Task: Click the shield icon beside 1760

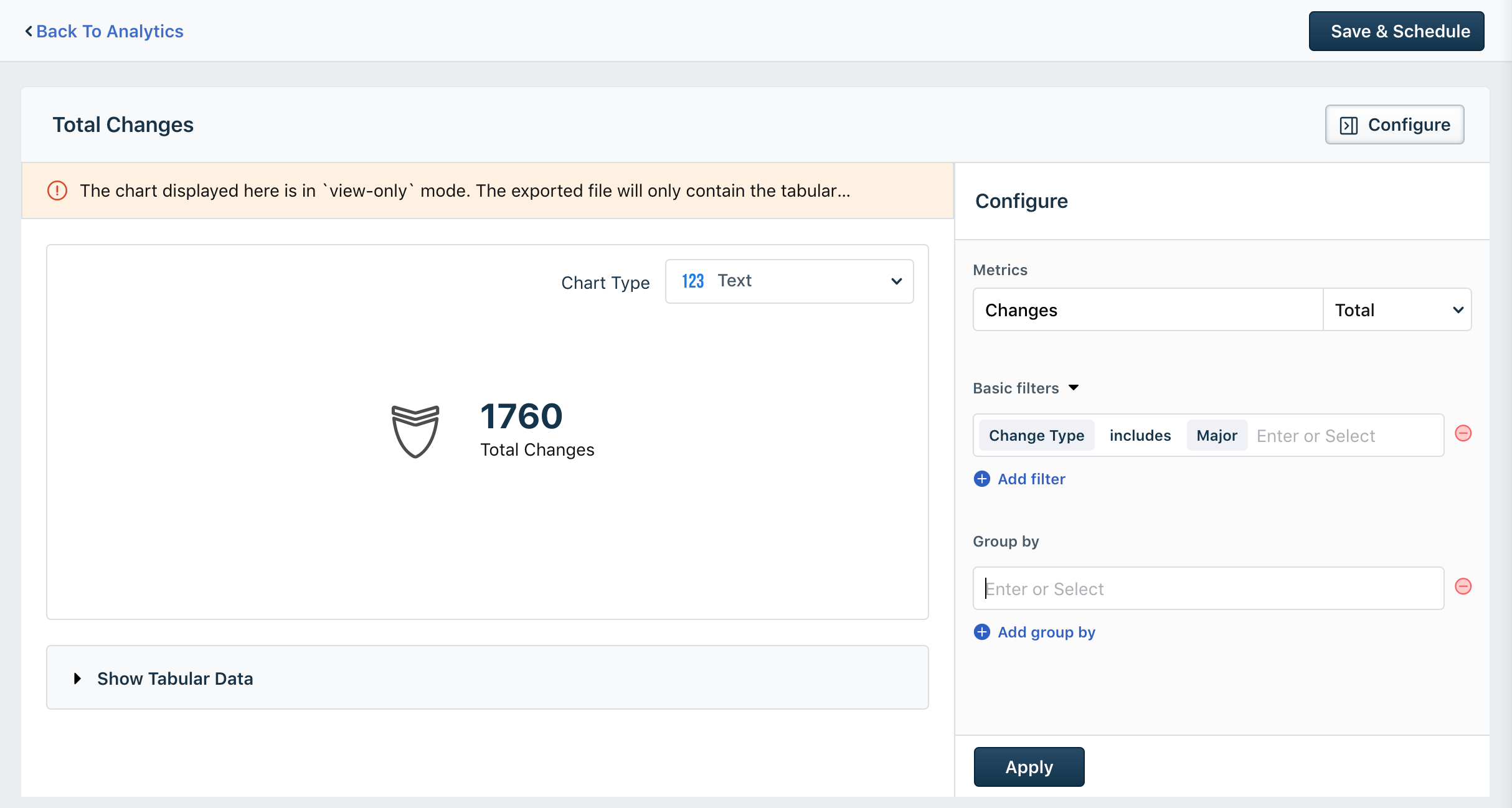Action: (x=415, y=431)
